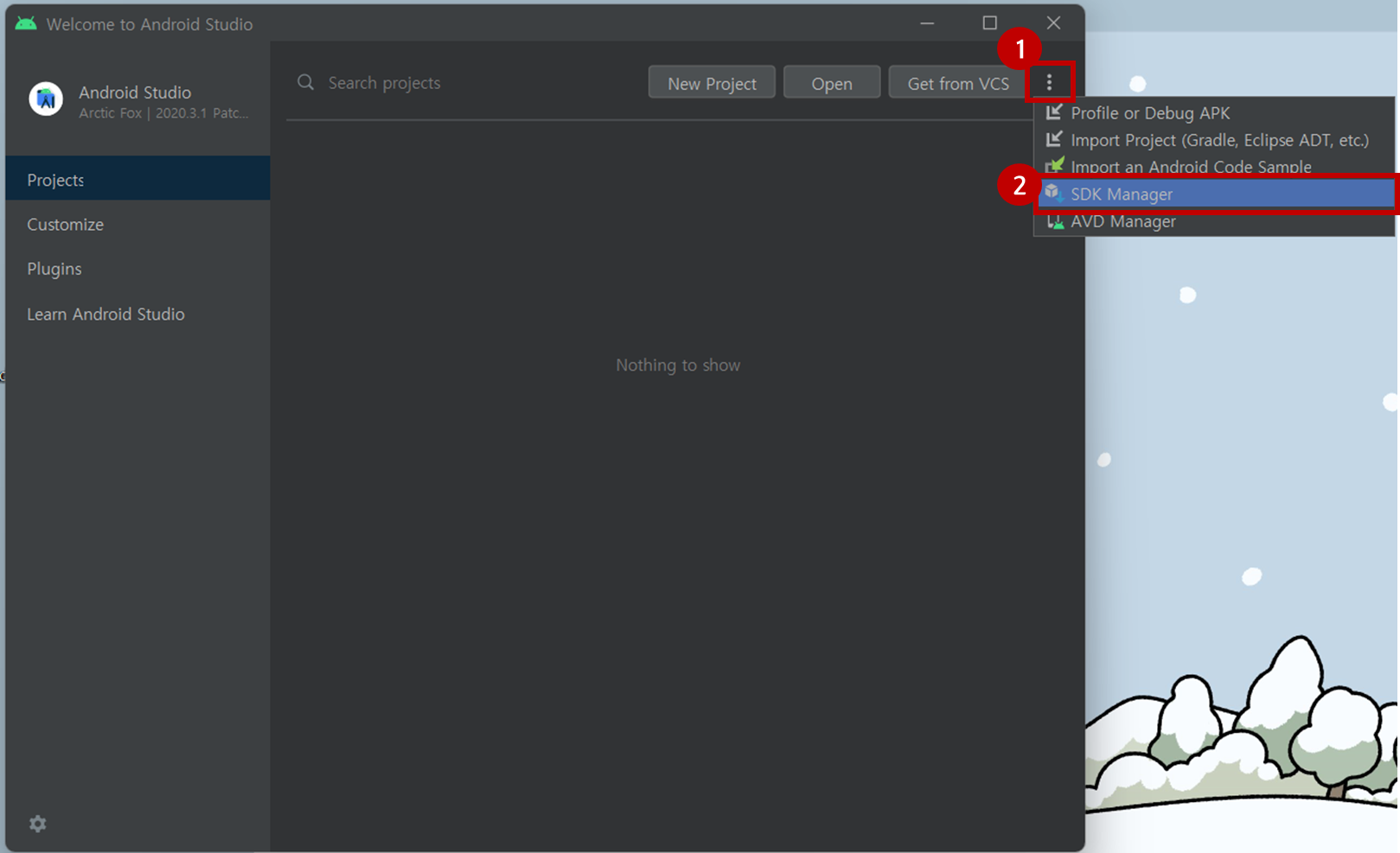Open Learn Android Studio tab
The image size is (1400, 853).
point(137,314)
